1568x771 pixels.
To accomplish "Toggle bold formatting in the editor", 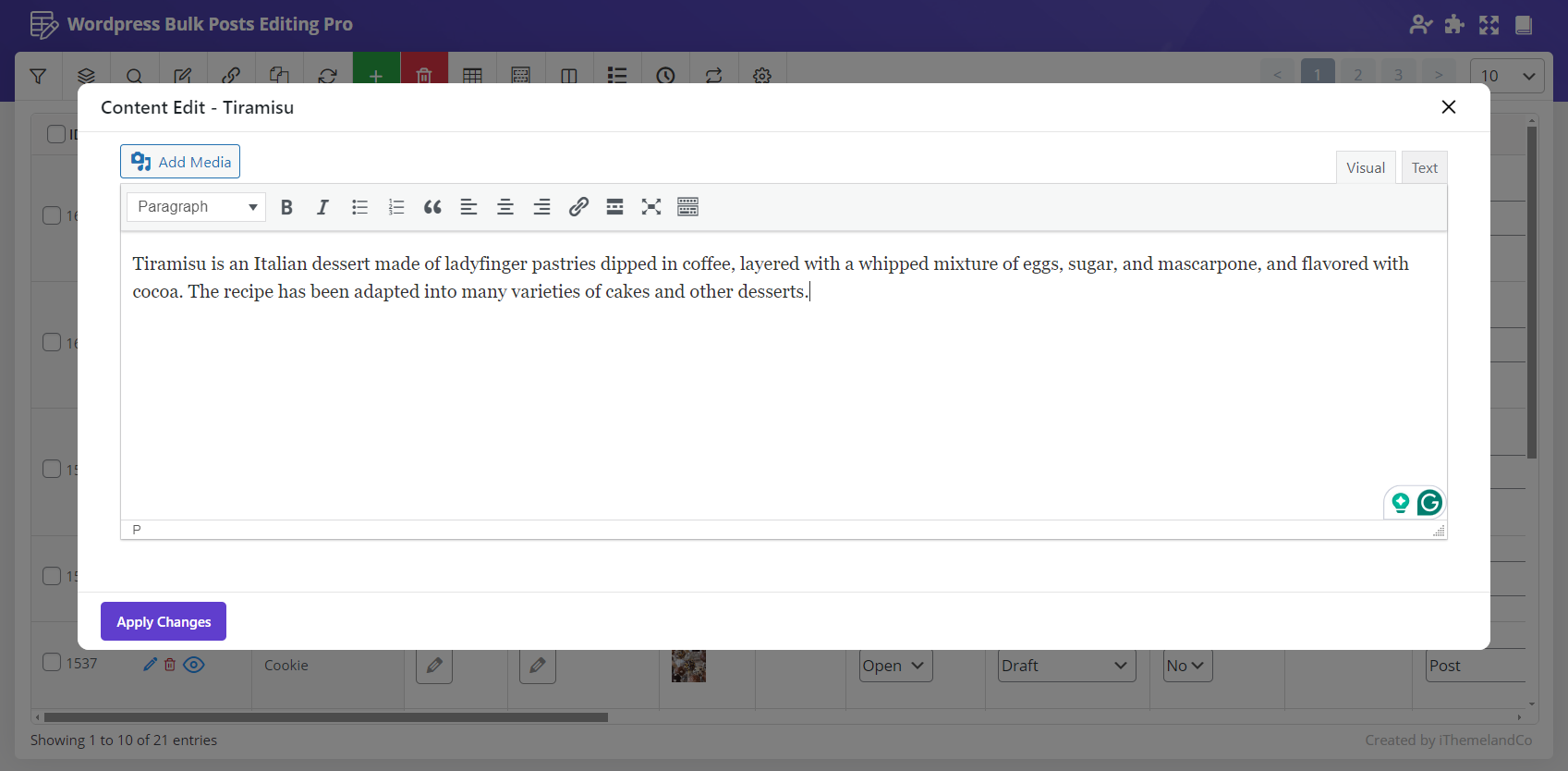I will click(286, 207).
